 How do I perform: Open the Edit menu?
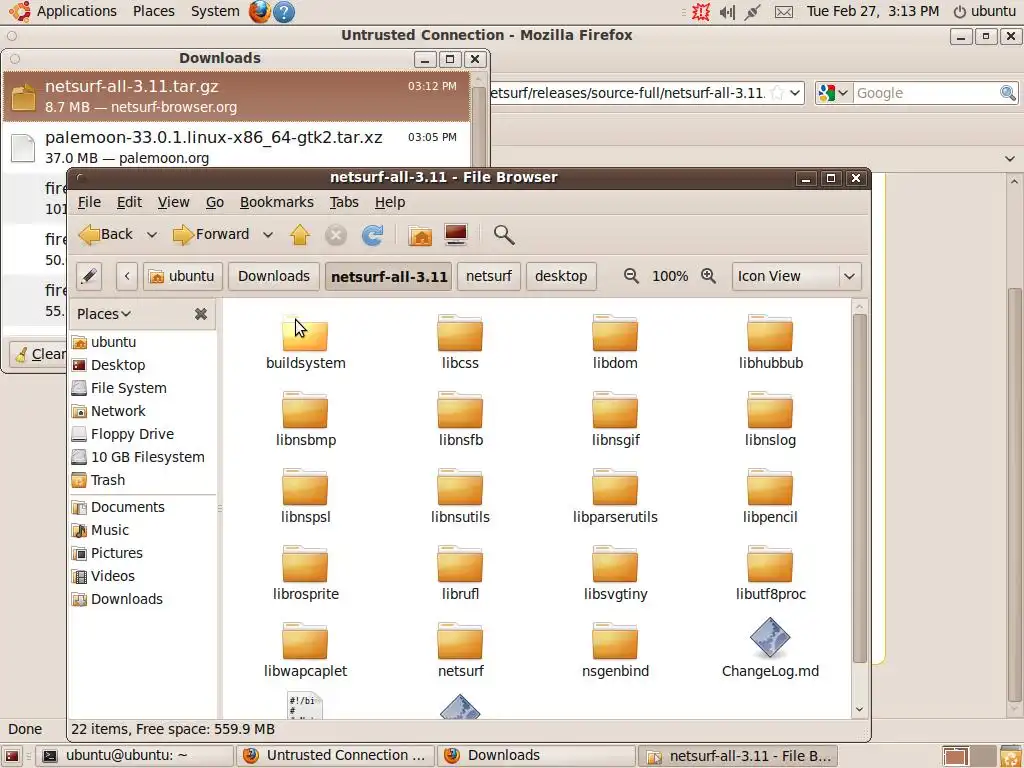[x=129, y=202]
